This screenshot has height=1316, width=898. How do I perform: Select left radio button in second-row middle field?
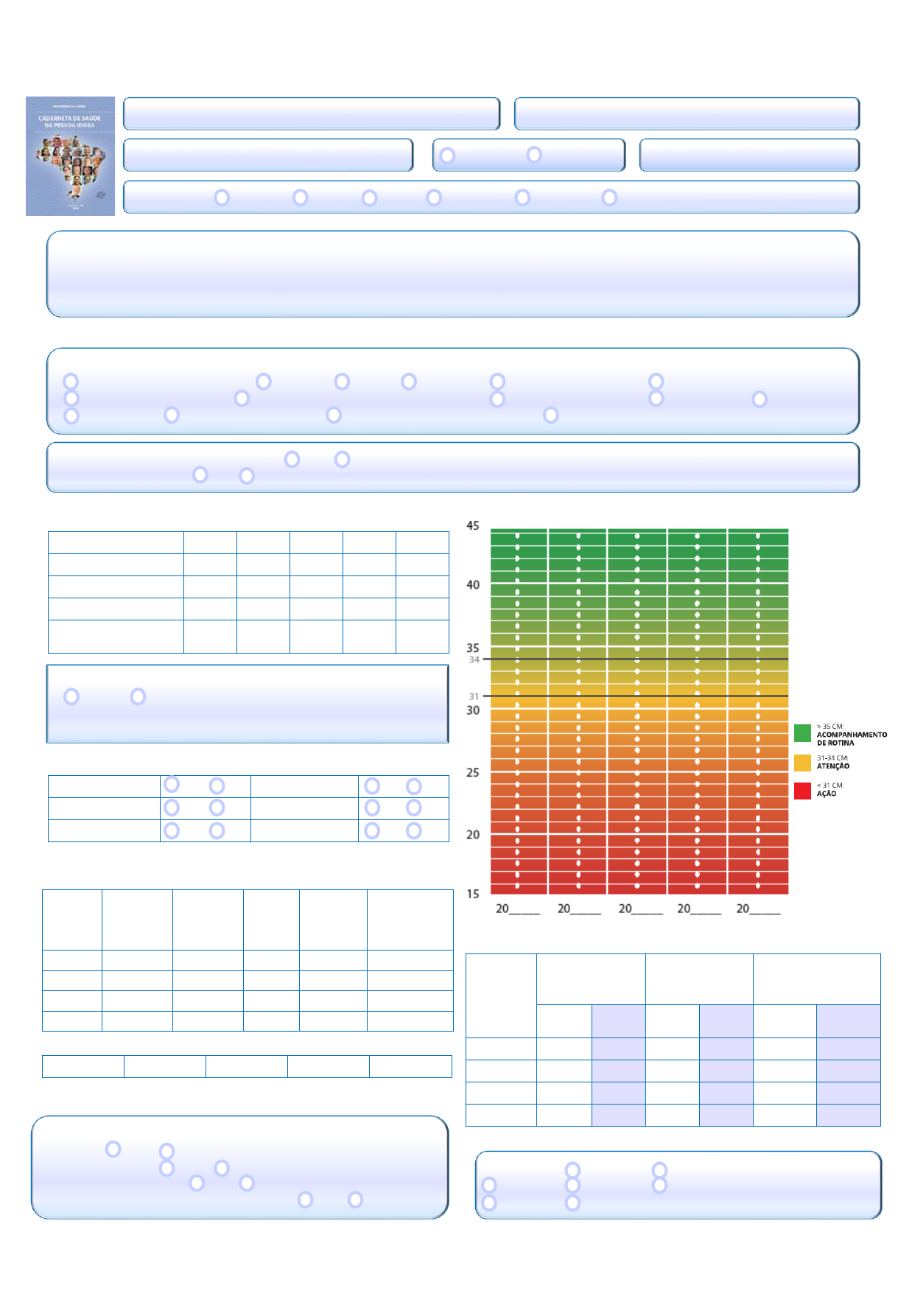447,155
